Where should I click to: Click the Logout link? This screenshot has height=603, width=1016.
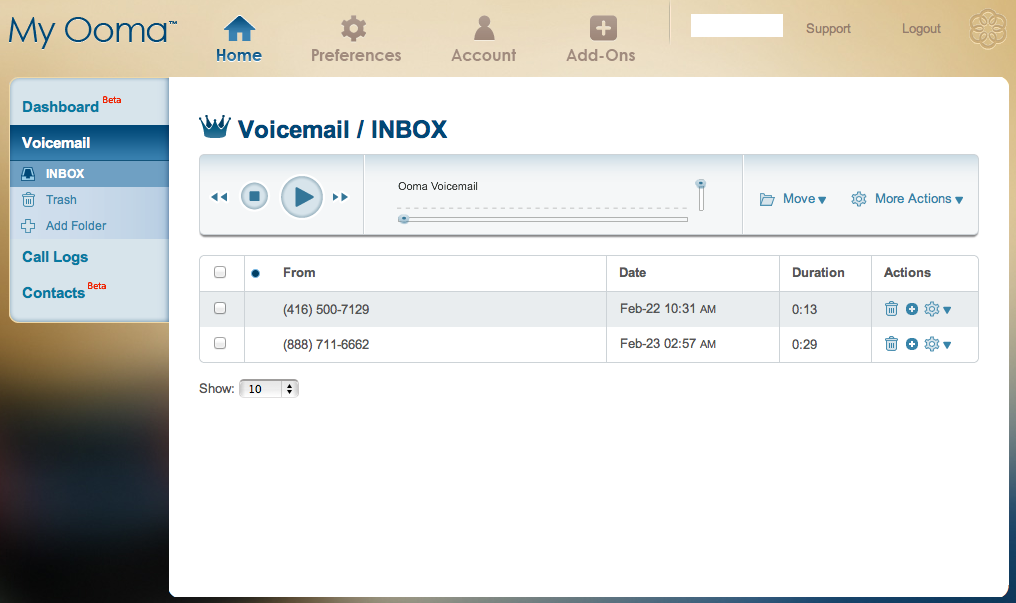click(921, 28)
